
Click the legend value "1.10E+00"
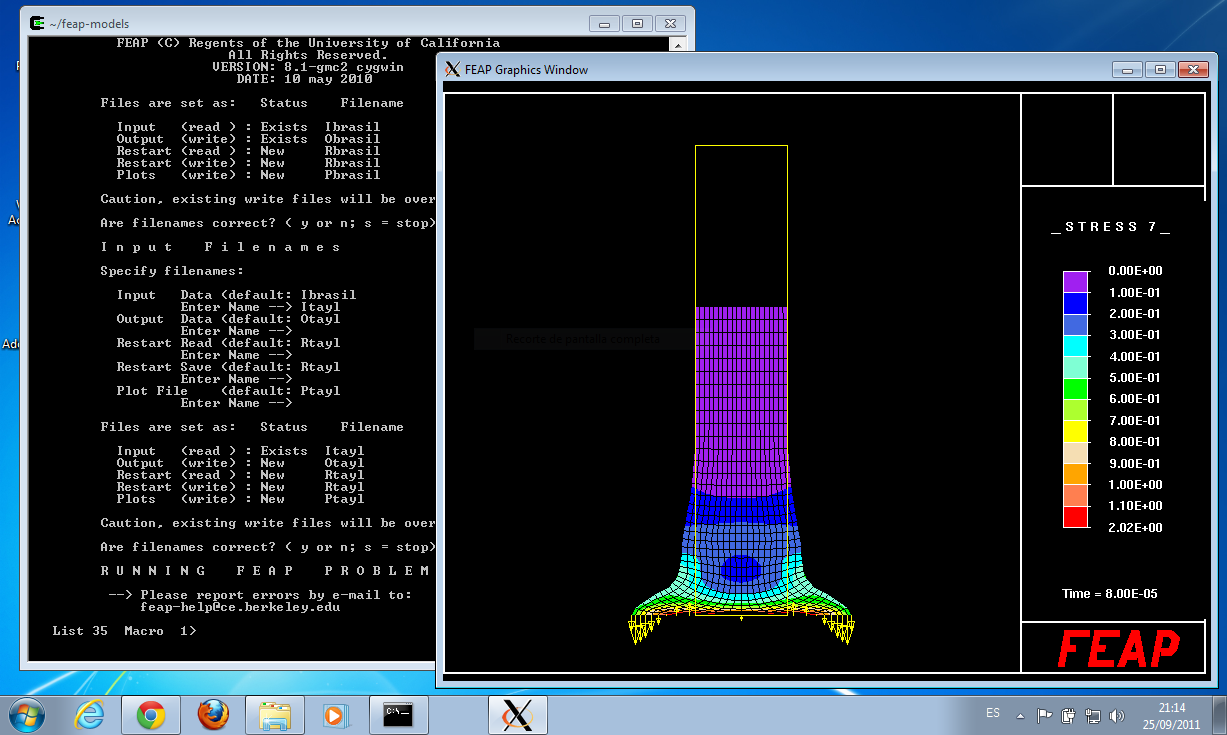click(x=1135, y=506)
